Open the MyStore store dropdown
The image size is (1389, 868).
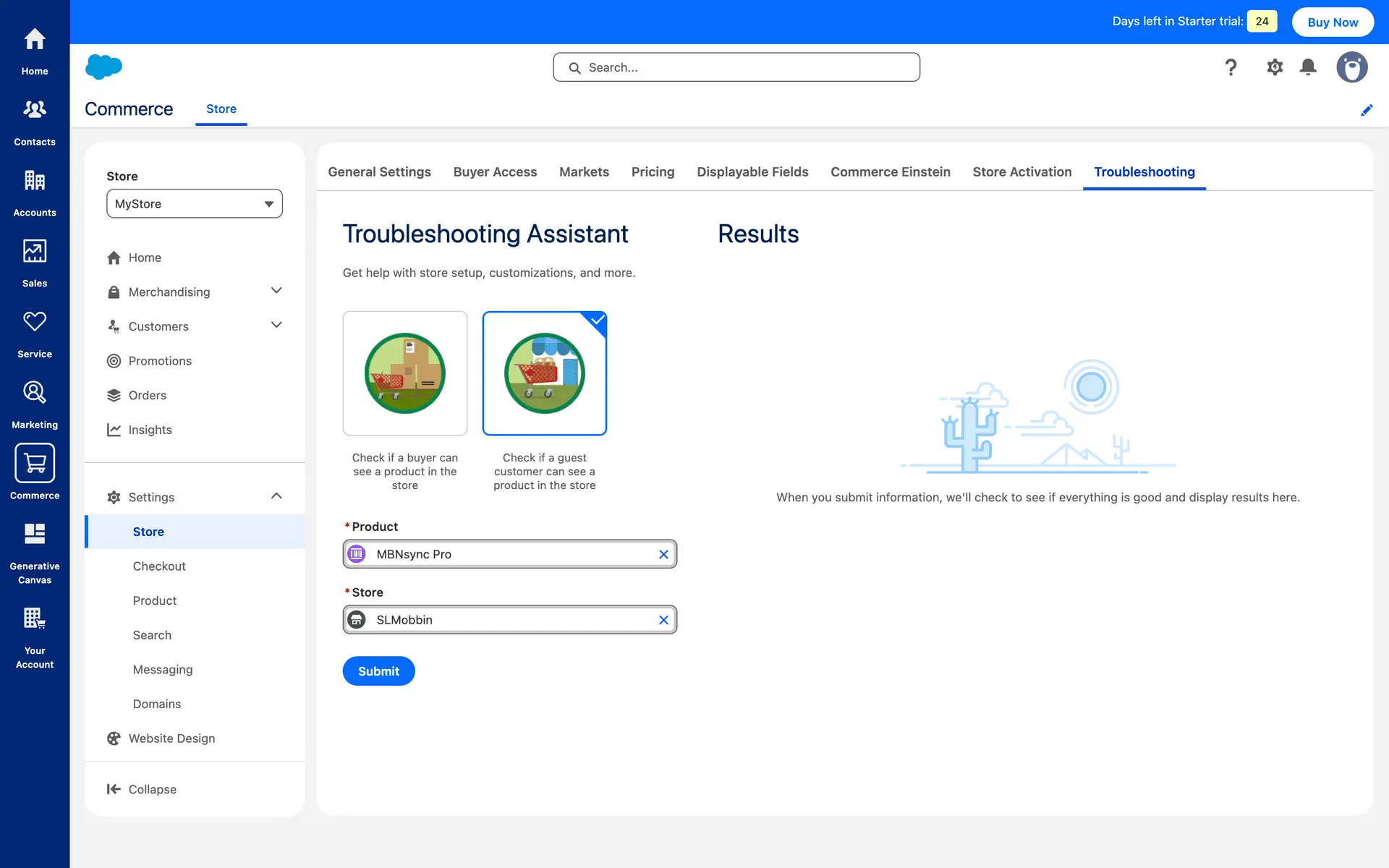click(x=195, y=204)
